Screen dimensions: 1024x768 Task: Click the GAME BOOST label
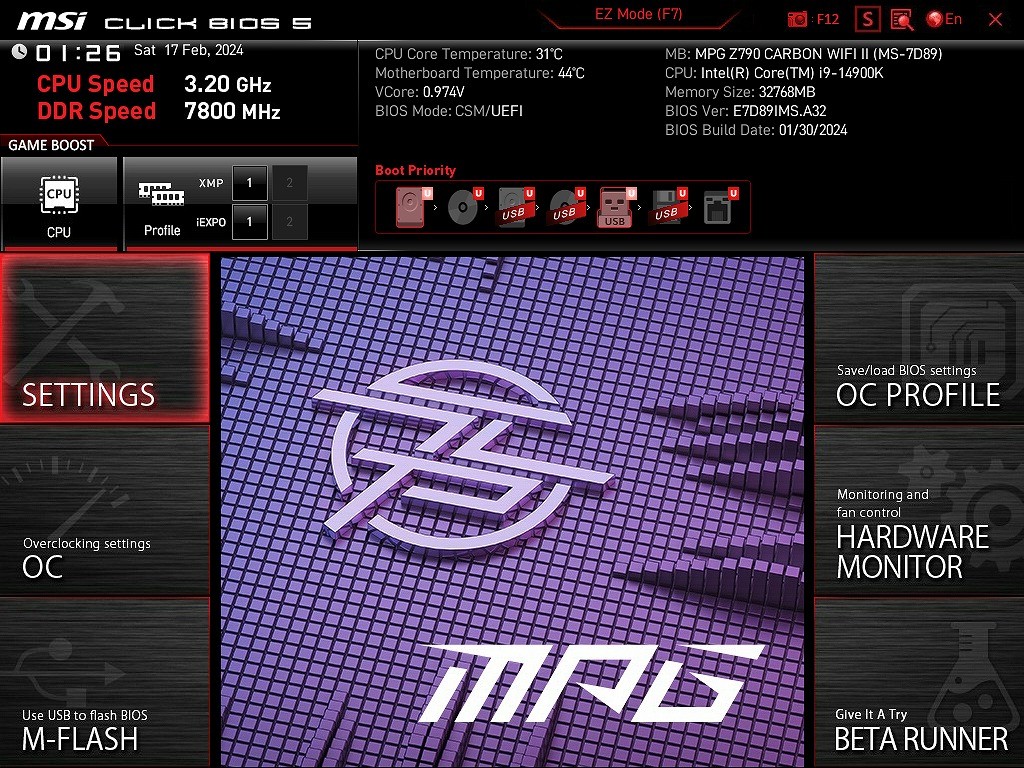tap(51, 145)
